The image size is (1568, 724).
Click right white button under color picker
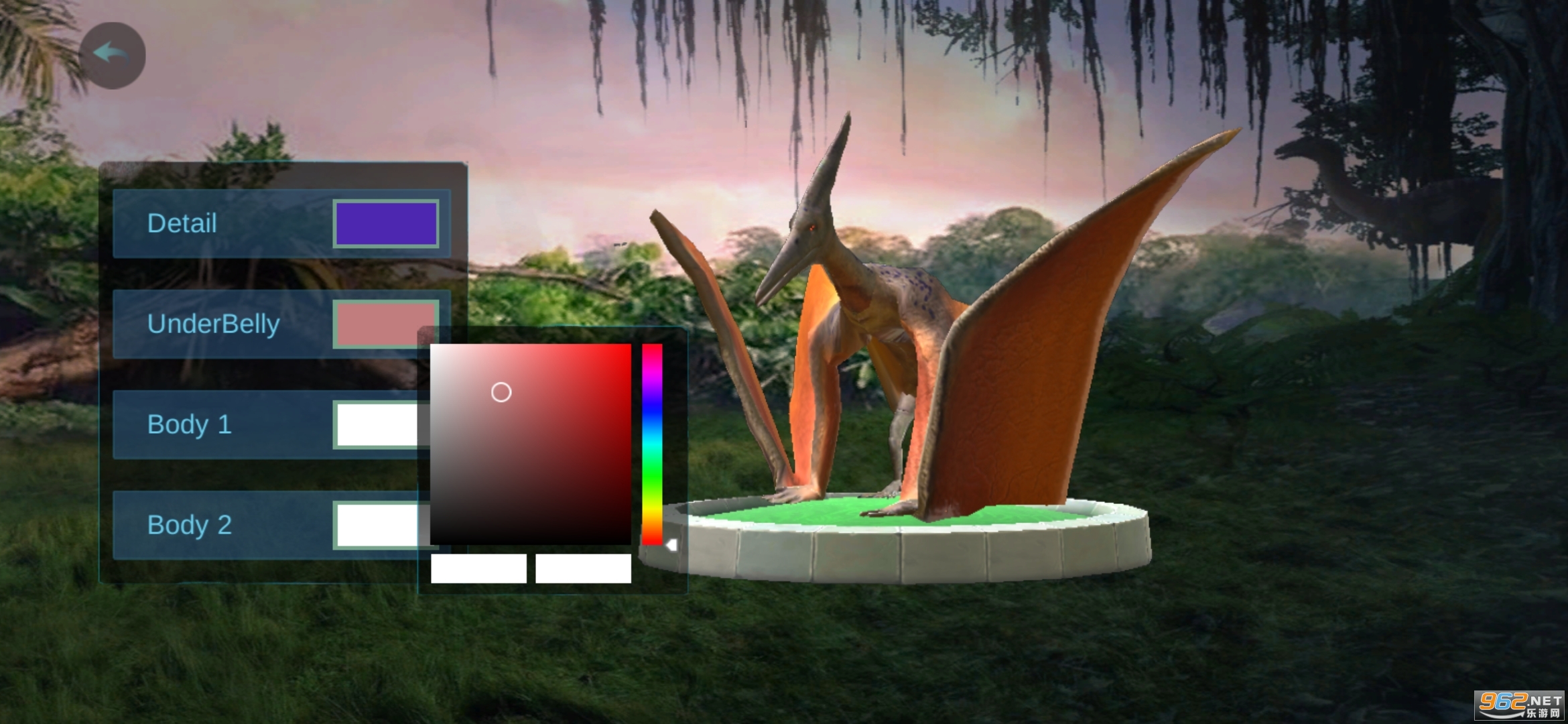[583, 568]
